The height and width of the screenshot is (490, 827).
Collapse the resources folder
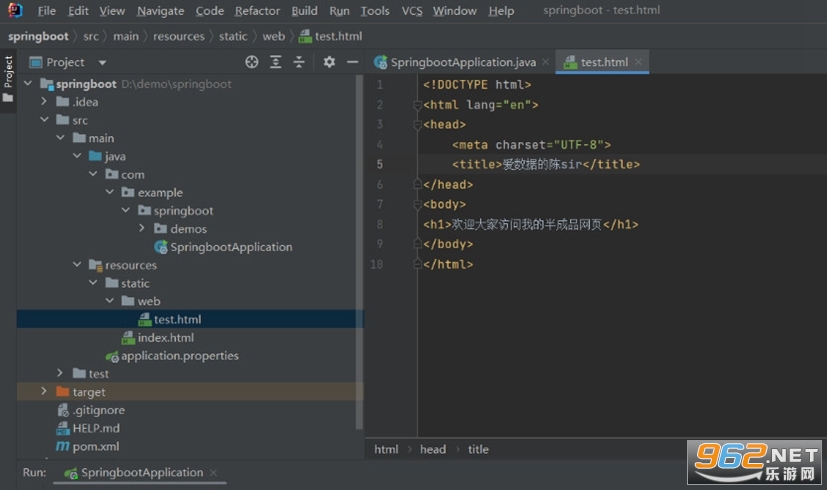(x=77, y=264)
